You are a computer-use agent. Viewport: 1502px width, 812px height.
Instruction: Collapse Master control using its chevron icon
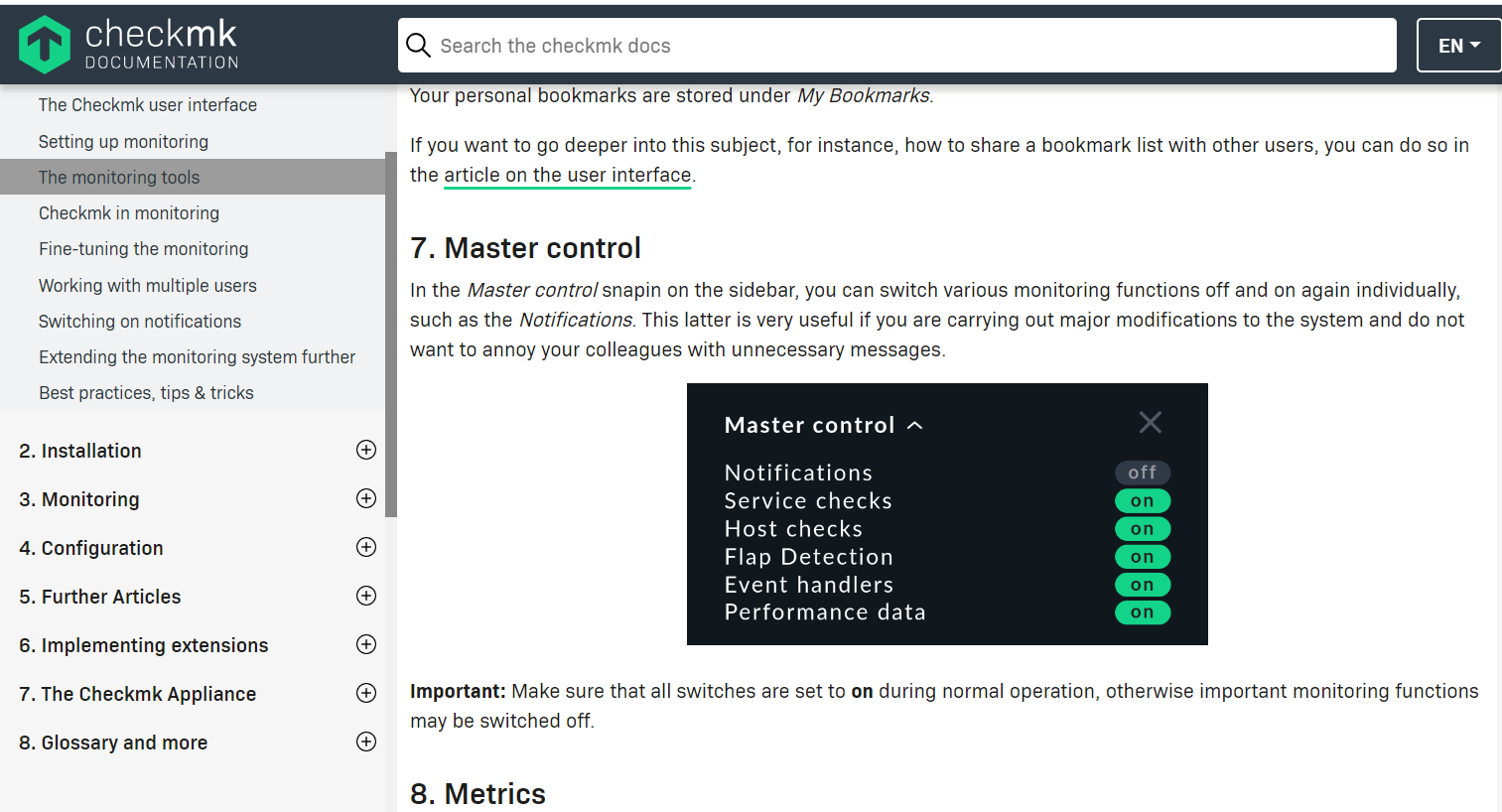914,424
